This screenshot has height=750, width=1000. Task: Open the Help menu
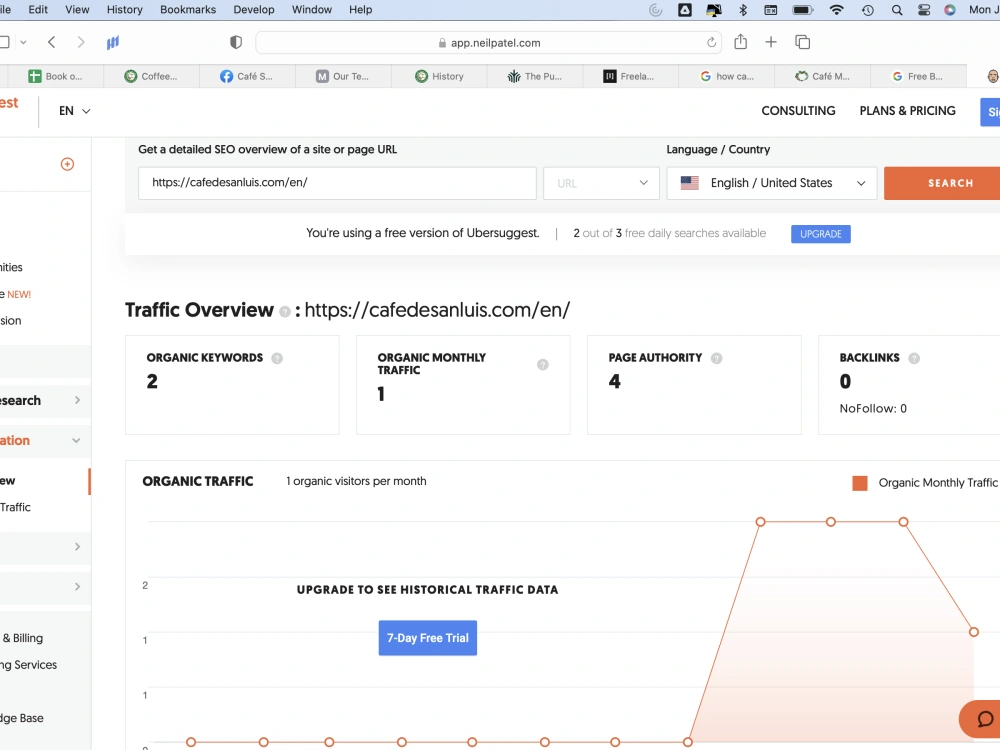point(360,10)
